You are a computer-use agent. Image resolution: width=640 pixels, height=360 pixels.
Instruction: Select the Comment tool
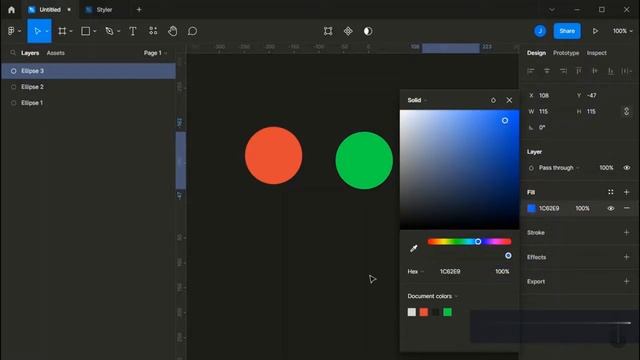coord(192,31)
